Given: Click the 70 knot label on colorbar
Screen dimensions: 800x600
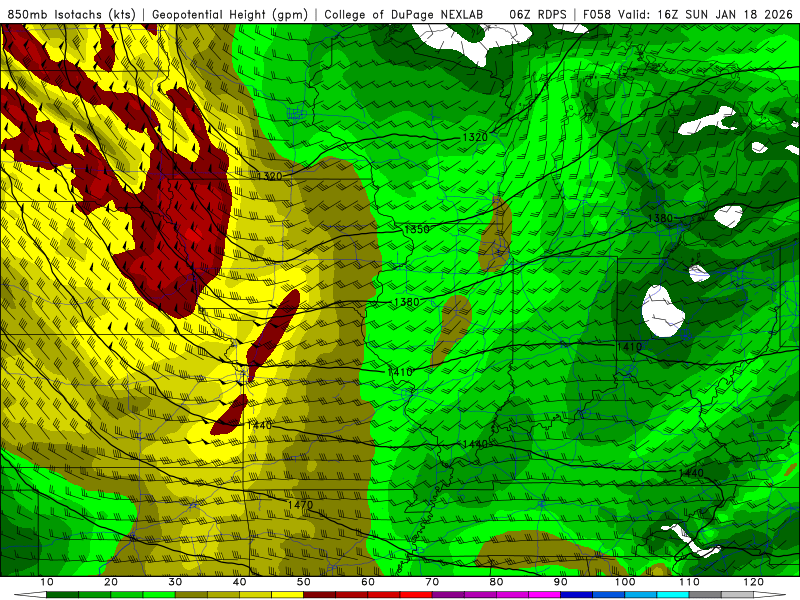Looking at the screenshot, I should pyautogui.click(x=432, y=582).
